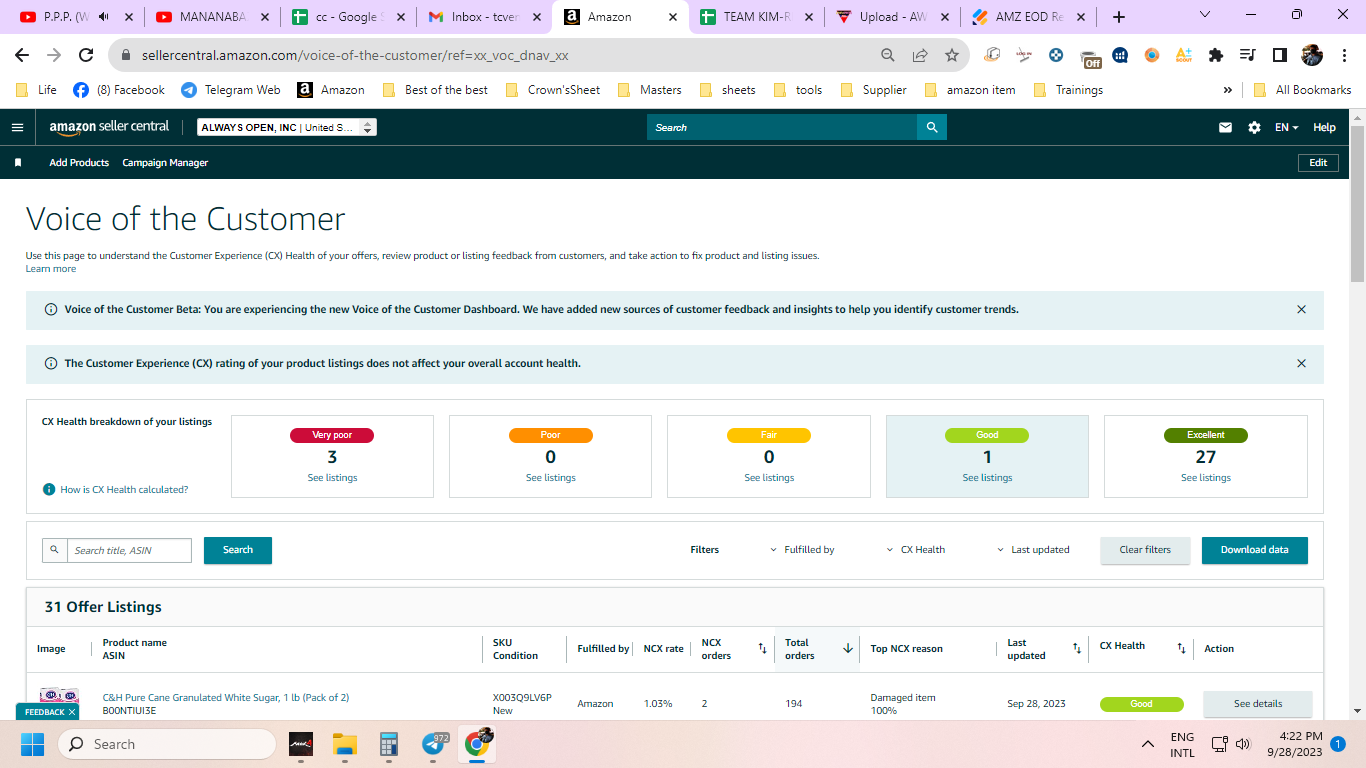The height and width of the screenshot is (768, 1366).
Task: Open the Calculator app in the taskbar
Action: point(389,744)
